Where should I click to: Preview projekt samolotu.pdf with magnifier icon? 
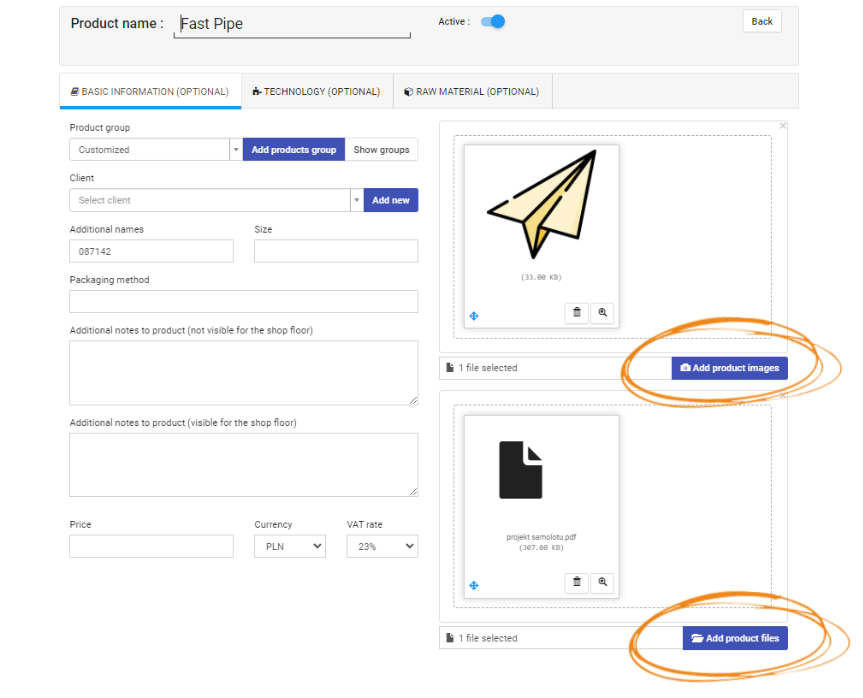(x=603, y=582)
